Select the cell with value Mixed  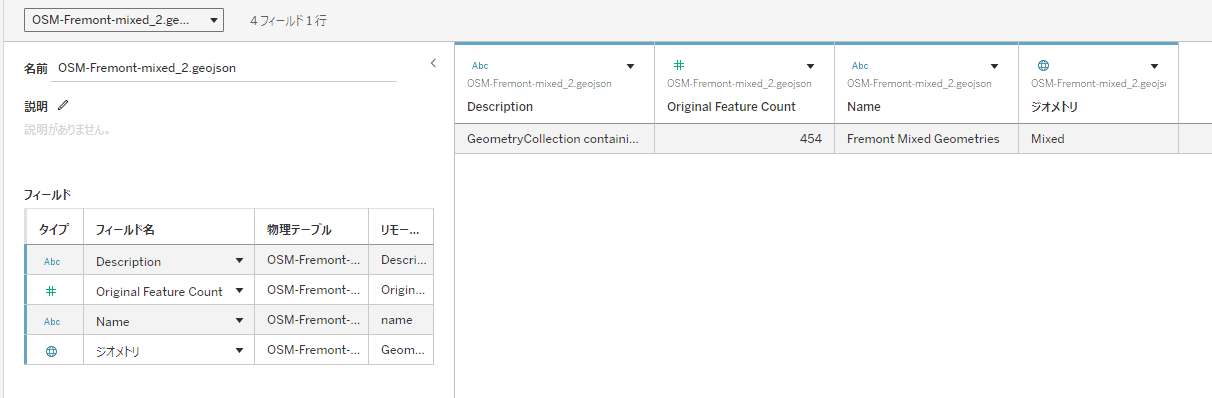[x=1098, y=139]
